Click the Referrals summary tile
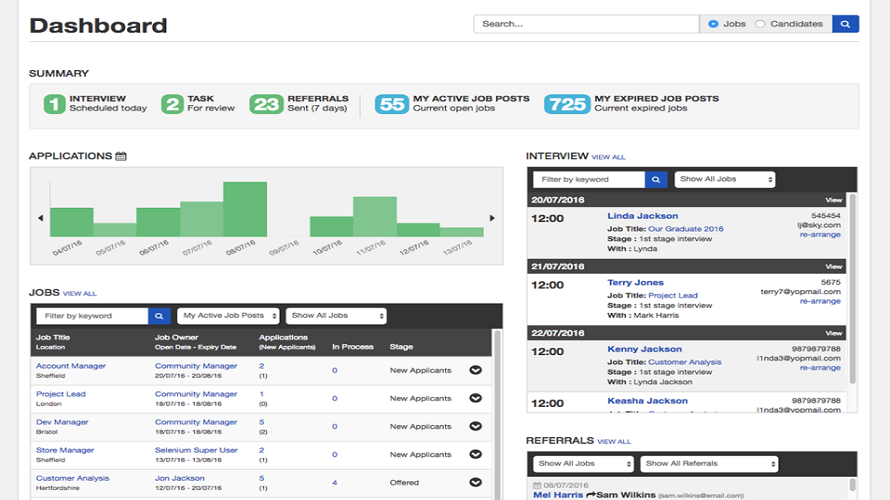Viewport: 890px width, 500px height. pyautogui.click(x=299, y=104)
